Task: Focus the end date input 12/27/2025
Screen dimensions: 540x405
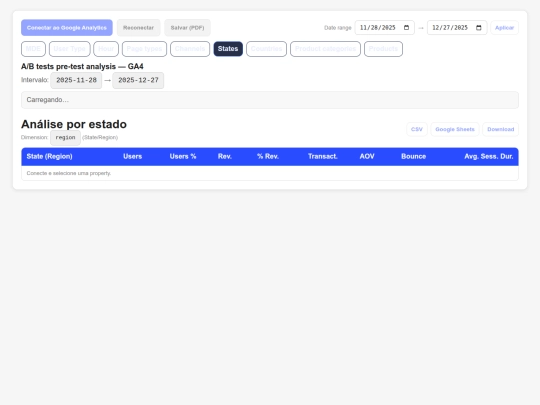Action: 457,28
